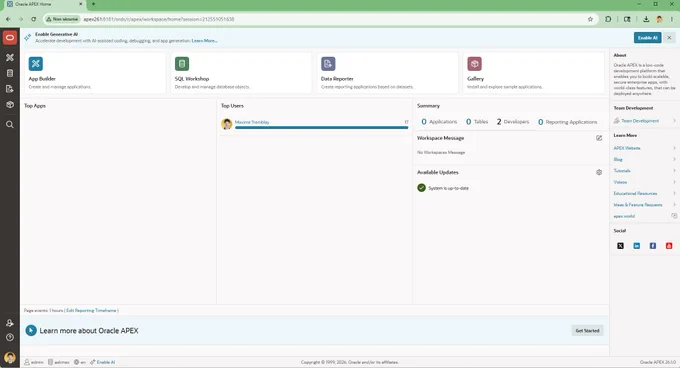680x368 pixels.
Task: Open the X (Twitter) social icon
Action: [620, 246]
